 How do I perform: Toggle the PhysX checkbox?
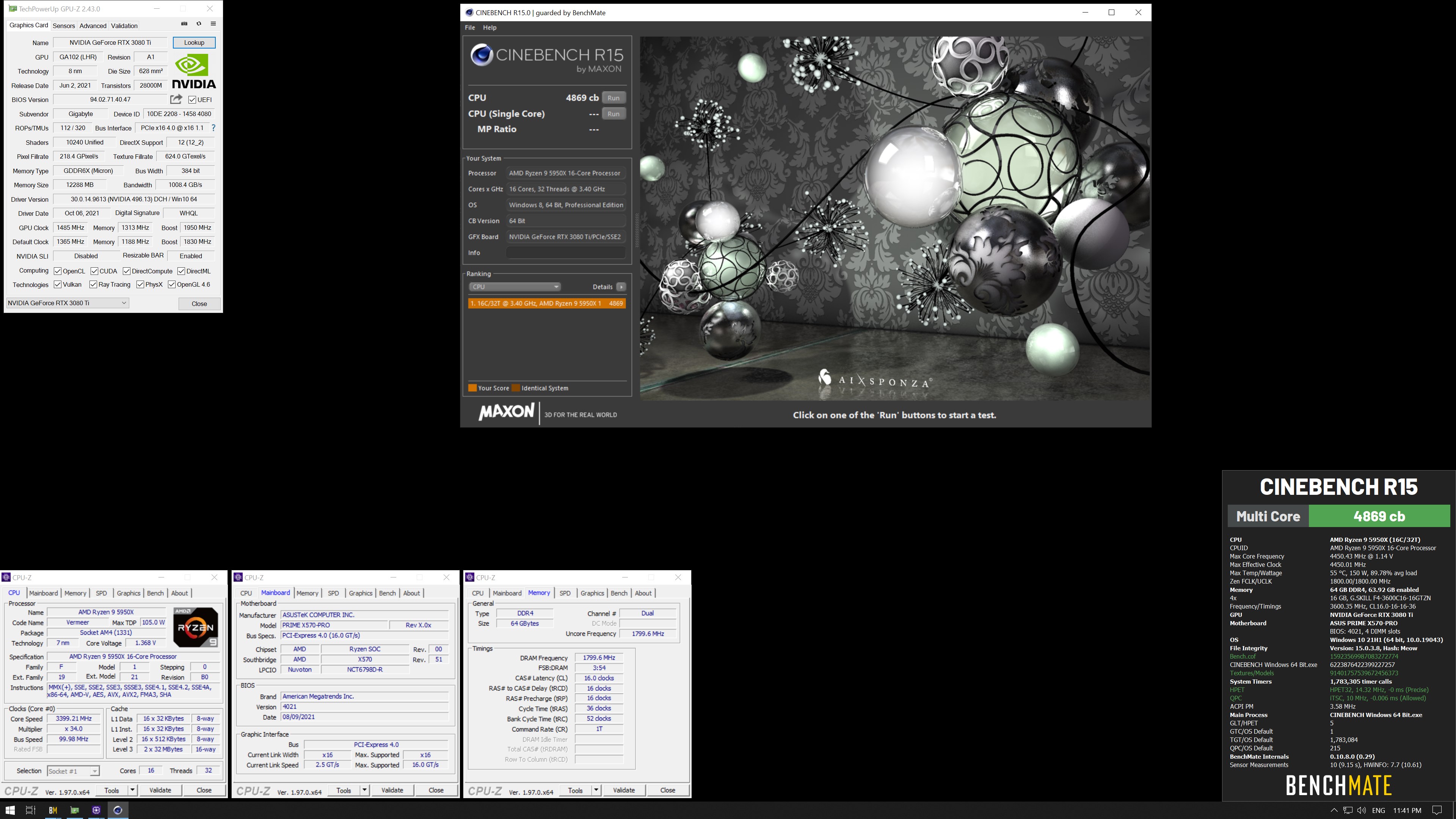(140, 284)
